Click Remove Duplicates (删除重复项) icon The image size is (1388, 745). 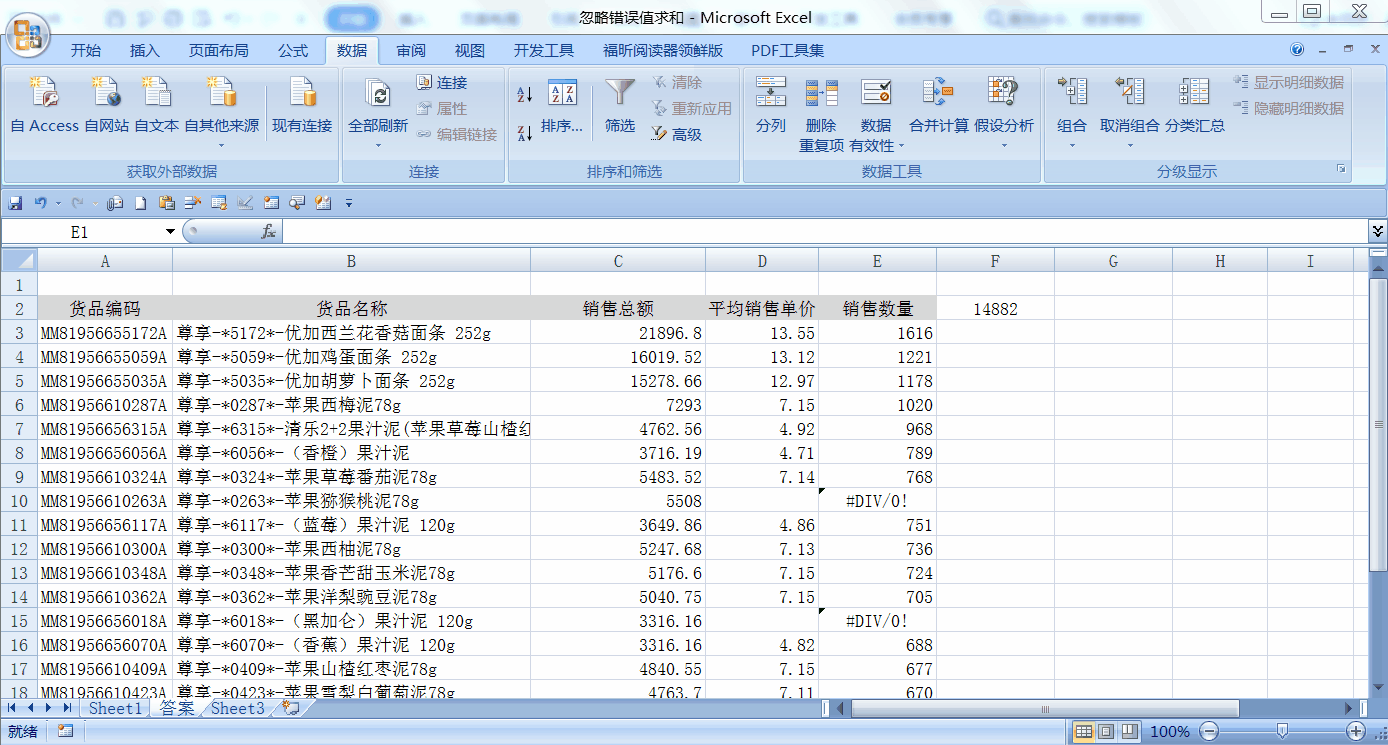coord(821,94)
